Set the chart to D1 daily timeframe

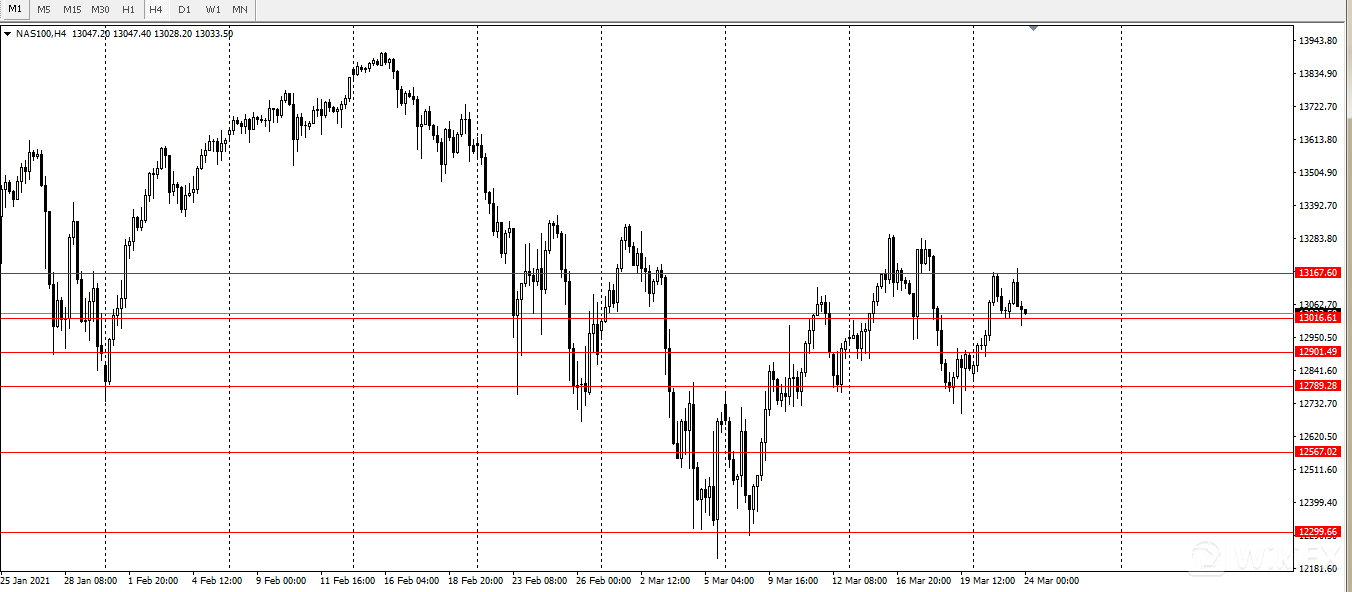[x=184, y=9]
